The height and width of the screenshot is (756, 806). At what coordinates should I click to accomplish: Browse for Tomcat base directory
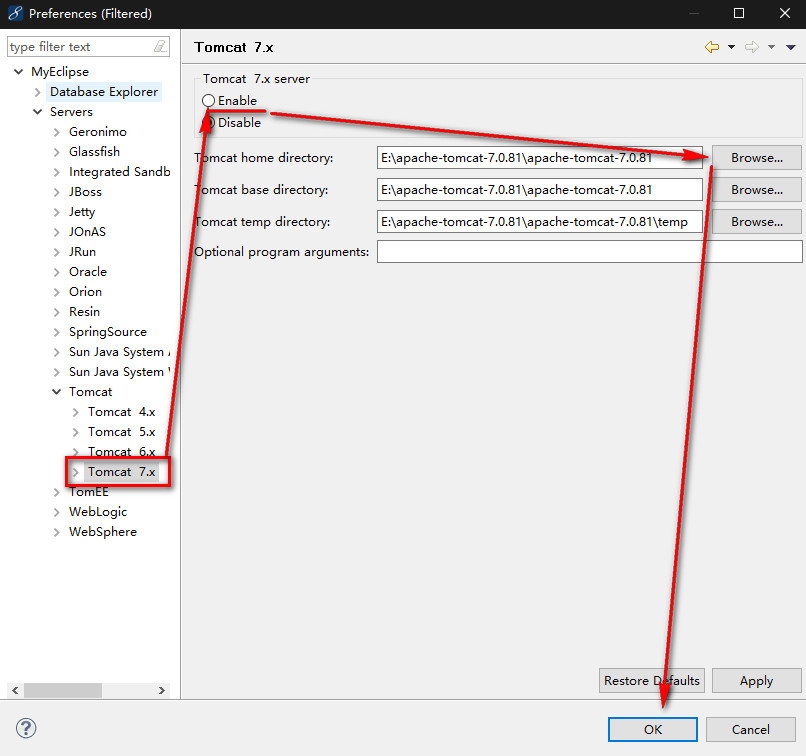(757, 190)
